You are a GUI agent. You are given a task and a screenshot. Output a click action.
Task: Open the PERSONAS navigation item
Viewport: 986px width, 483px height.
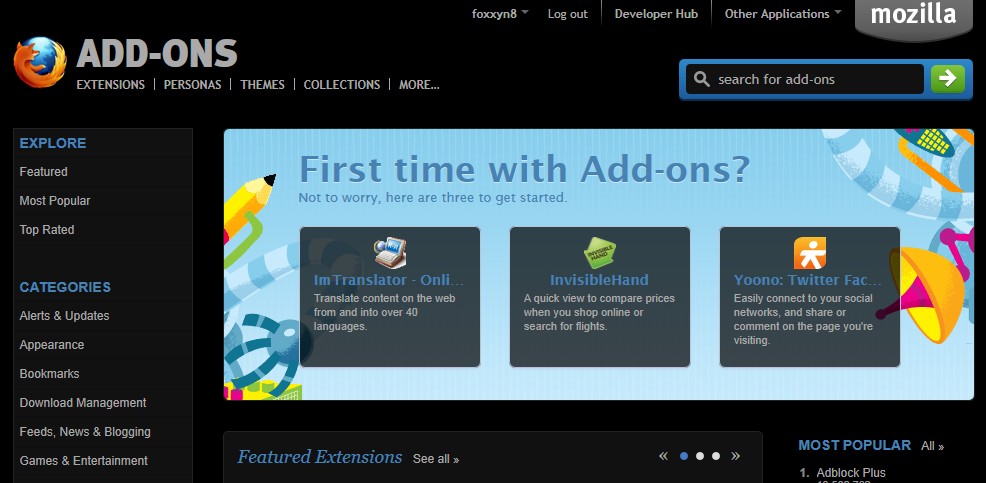click(x=192, y=84)
